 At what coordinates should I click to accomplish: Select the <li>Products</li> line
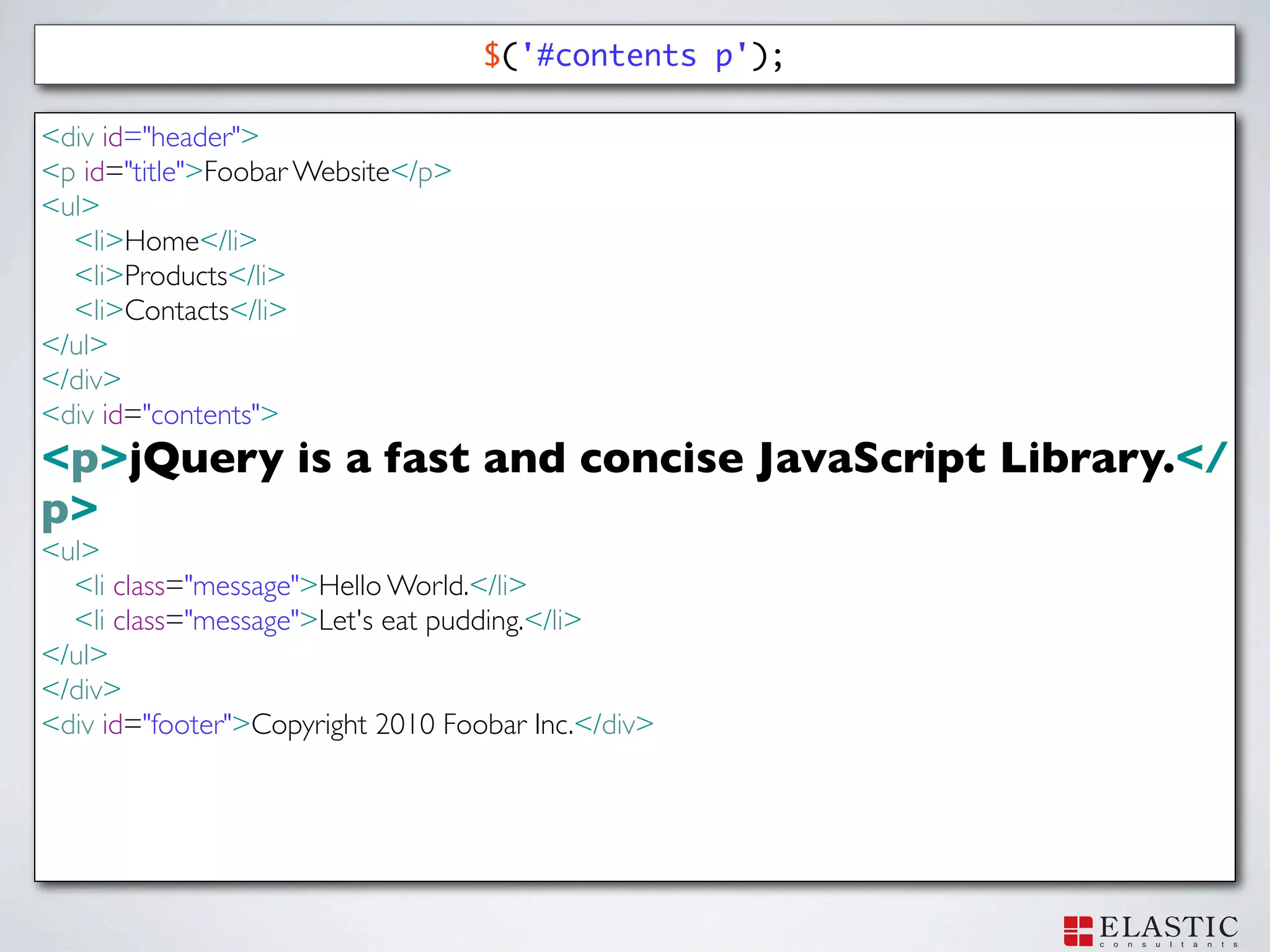180,275
